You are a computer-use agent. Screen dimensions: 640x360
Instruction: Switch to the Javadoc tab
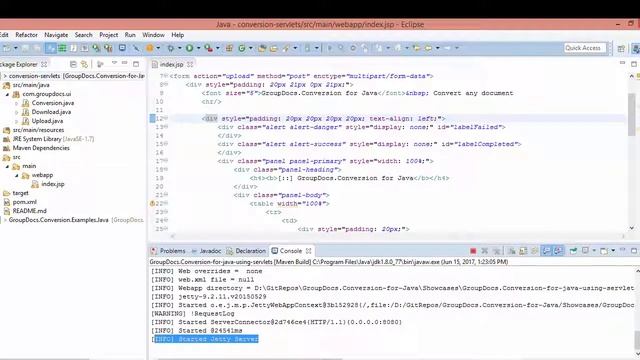pyautogui.click(x=206, y=251)
